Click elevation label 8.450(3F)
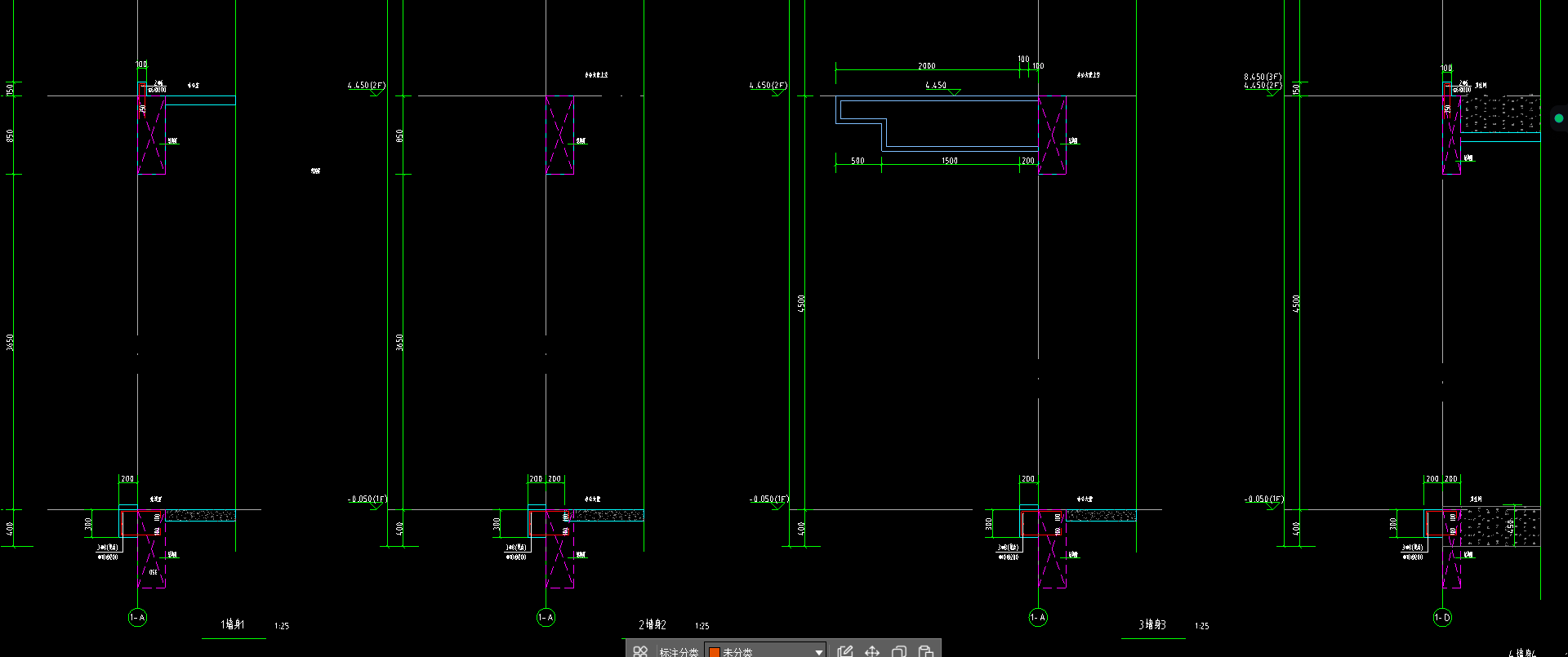This screenshot has height=657, width=1568. click(1263, 77)
